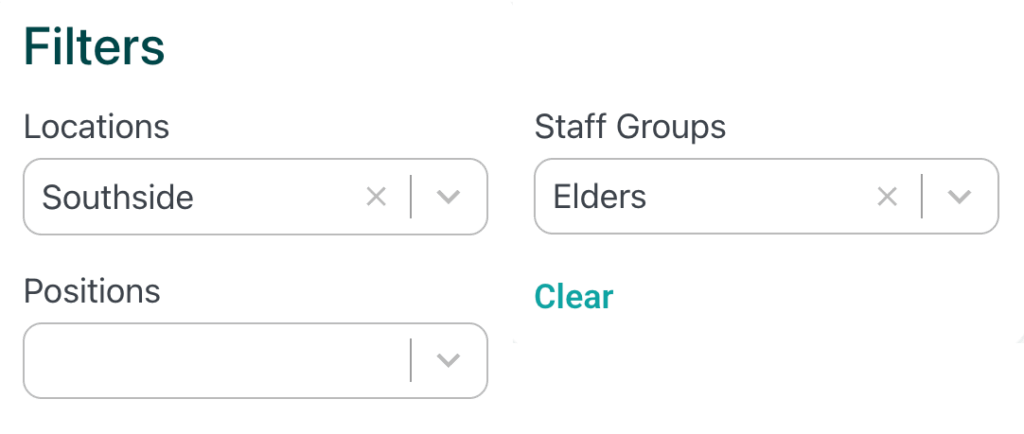The image size is (1024, 434).
Task: Expand the Locations dropdown arrow
Action: point(449,197)
